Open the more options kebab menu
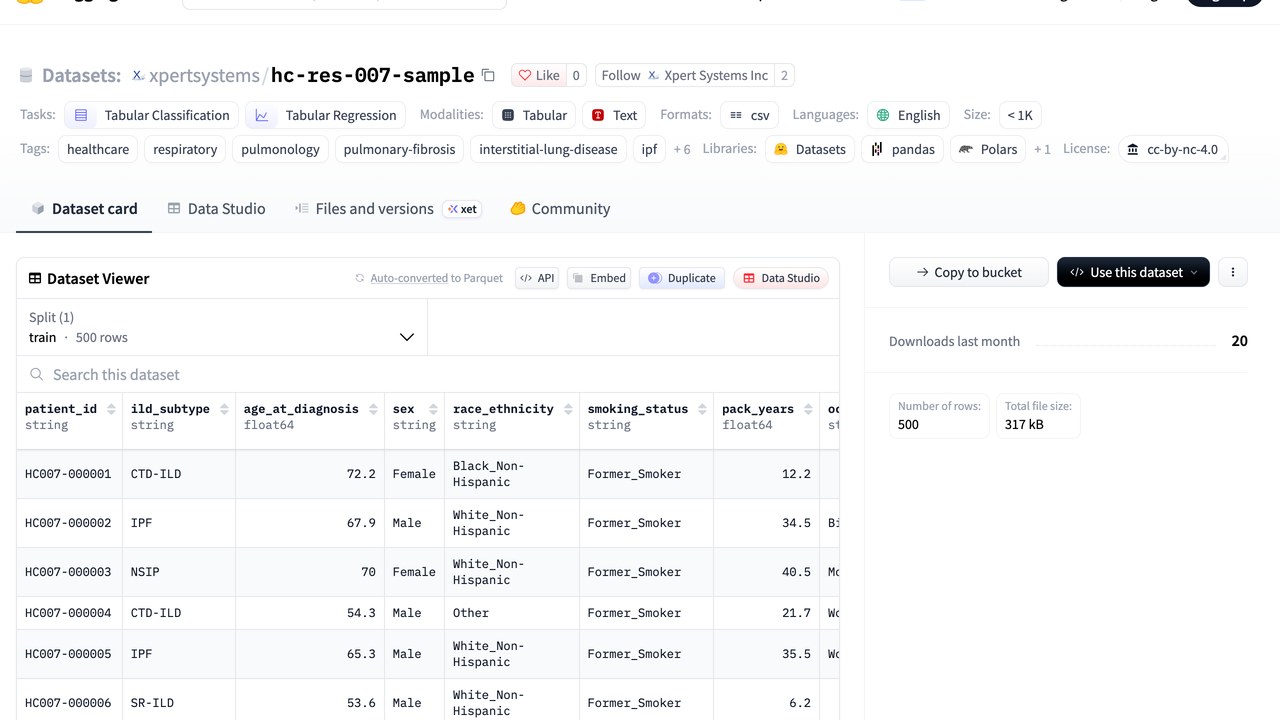Viewport: 1280px width, 720px height. [x=1233, y=272]
